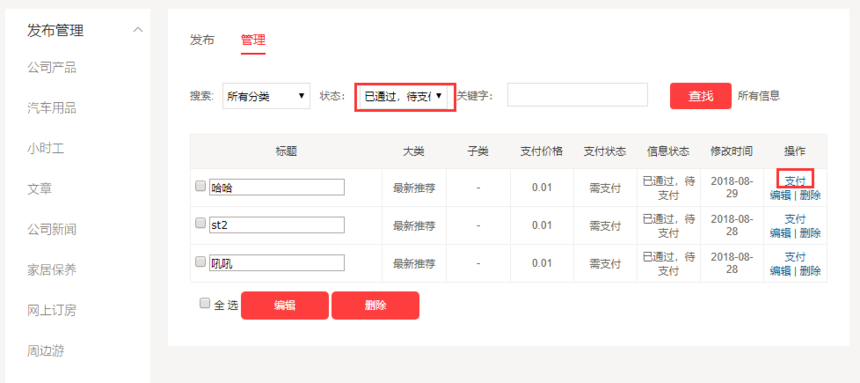This screenshot has width=860, height=383.
Task: Open the 状态 status dropdown
Action: pos(404,97)
